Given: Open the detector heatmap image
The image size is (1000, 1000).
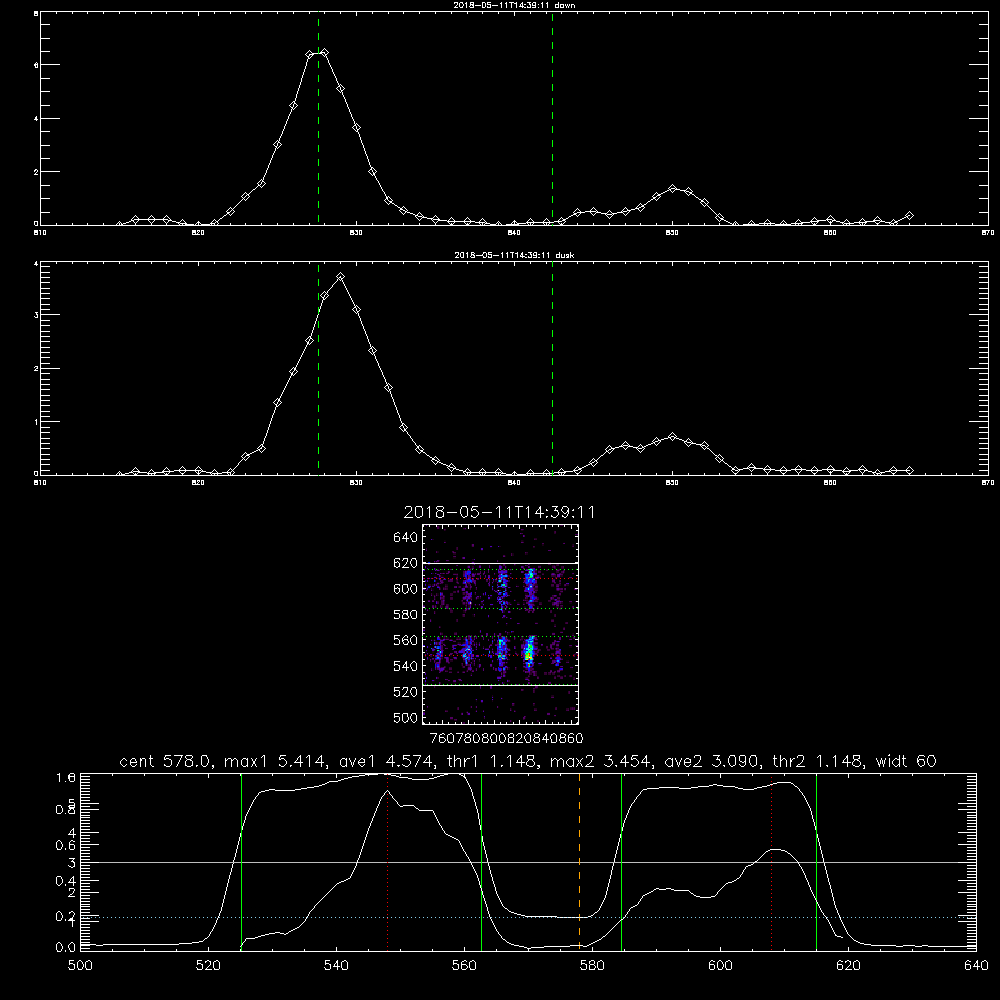Looking at the screenshot, I should 501,624.
